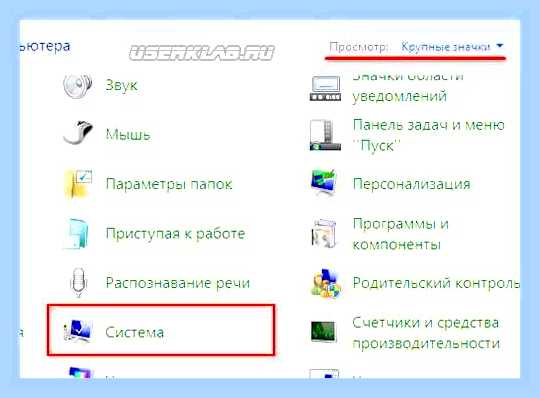Screen dimensions: 540x398
Task: Click the Программы и компоненты box icon
Action: pos(324,233)
